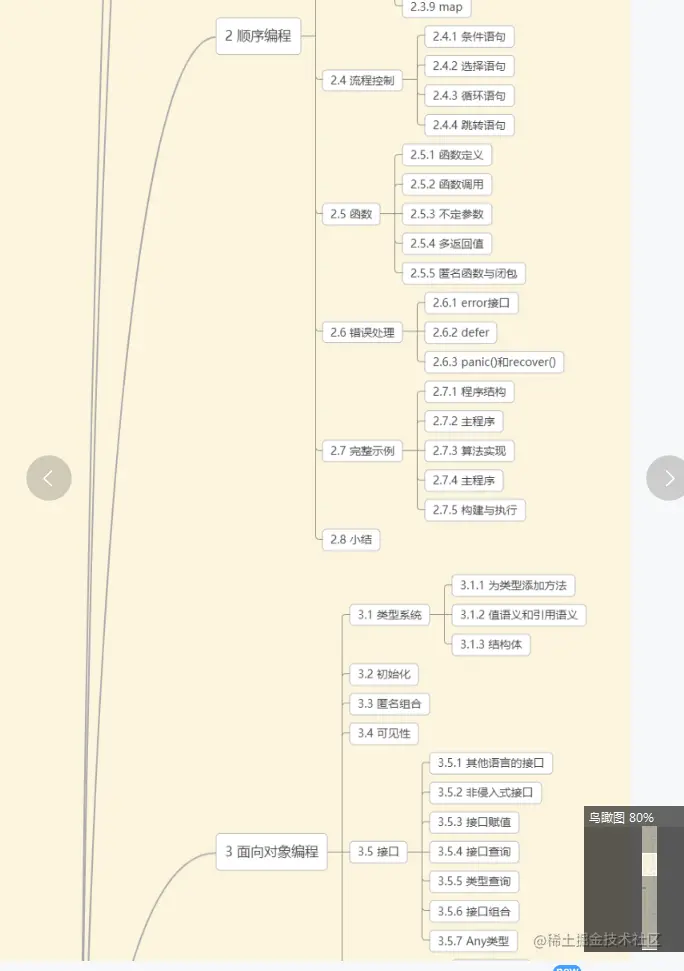684x971 pixels.
Task: Select node 2.5.3 不定参数
Action: point(447,214)
